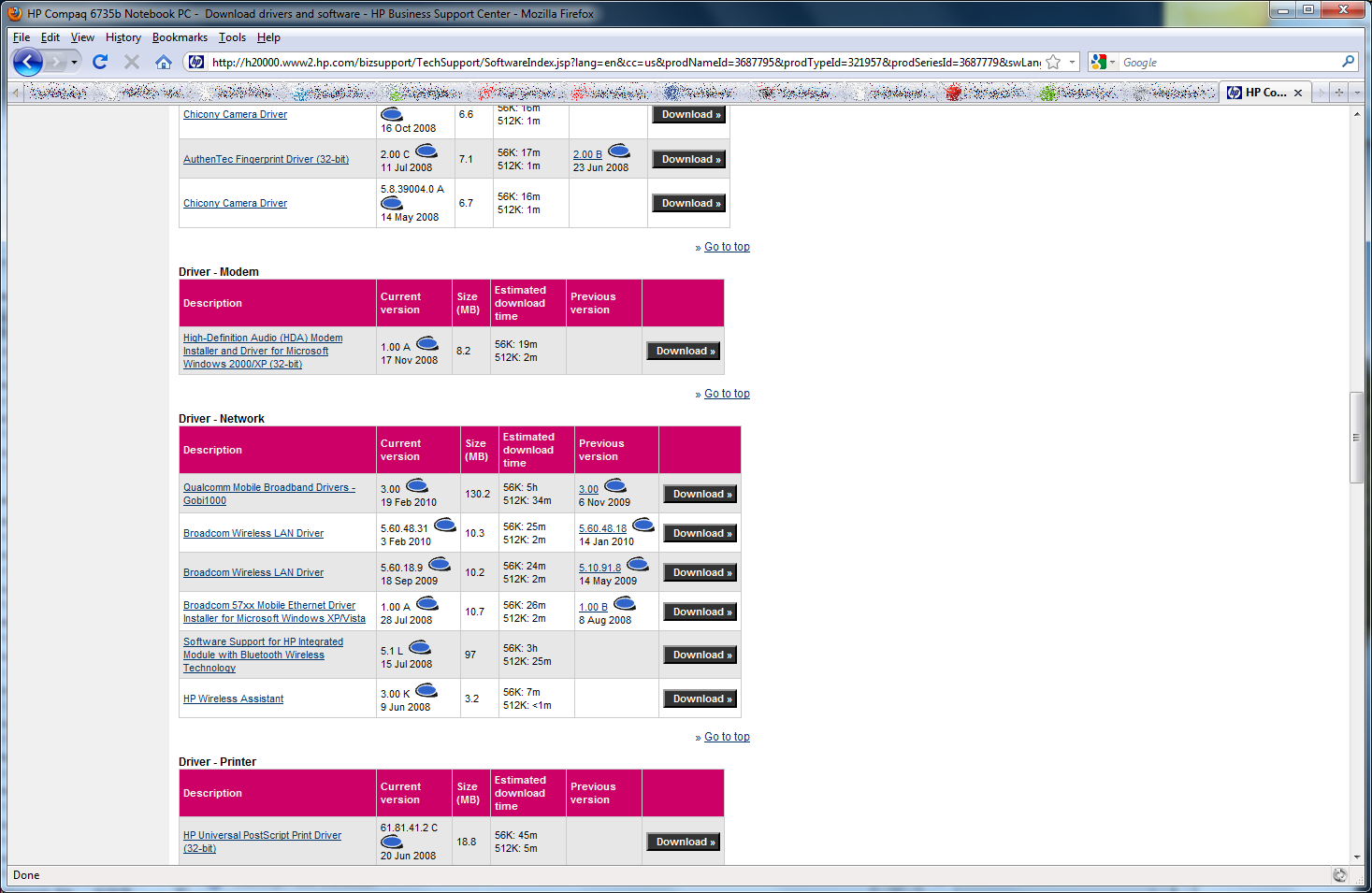Click the blue icon beside HP Wireless Assistant version

[x=426, y=691]
